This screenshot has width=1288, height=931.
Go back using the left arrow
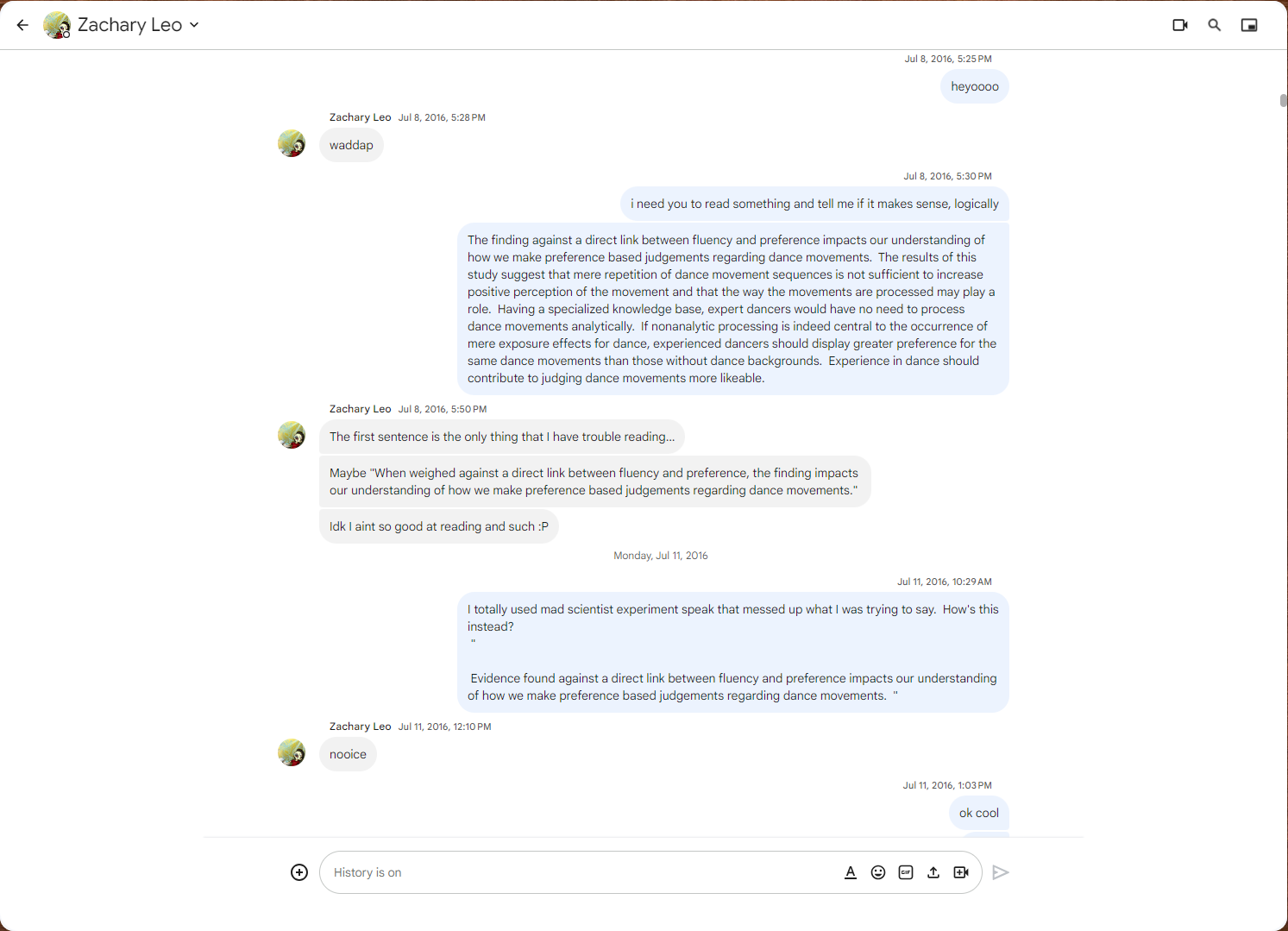coord(22,25)
